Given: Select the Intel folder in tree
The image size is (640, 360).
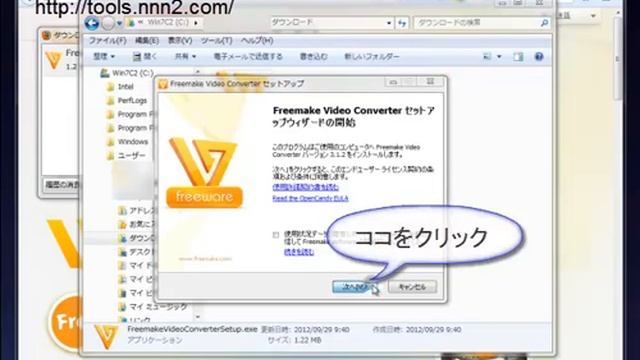Looking at the screenshot, I should 126,87.
